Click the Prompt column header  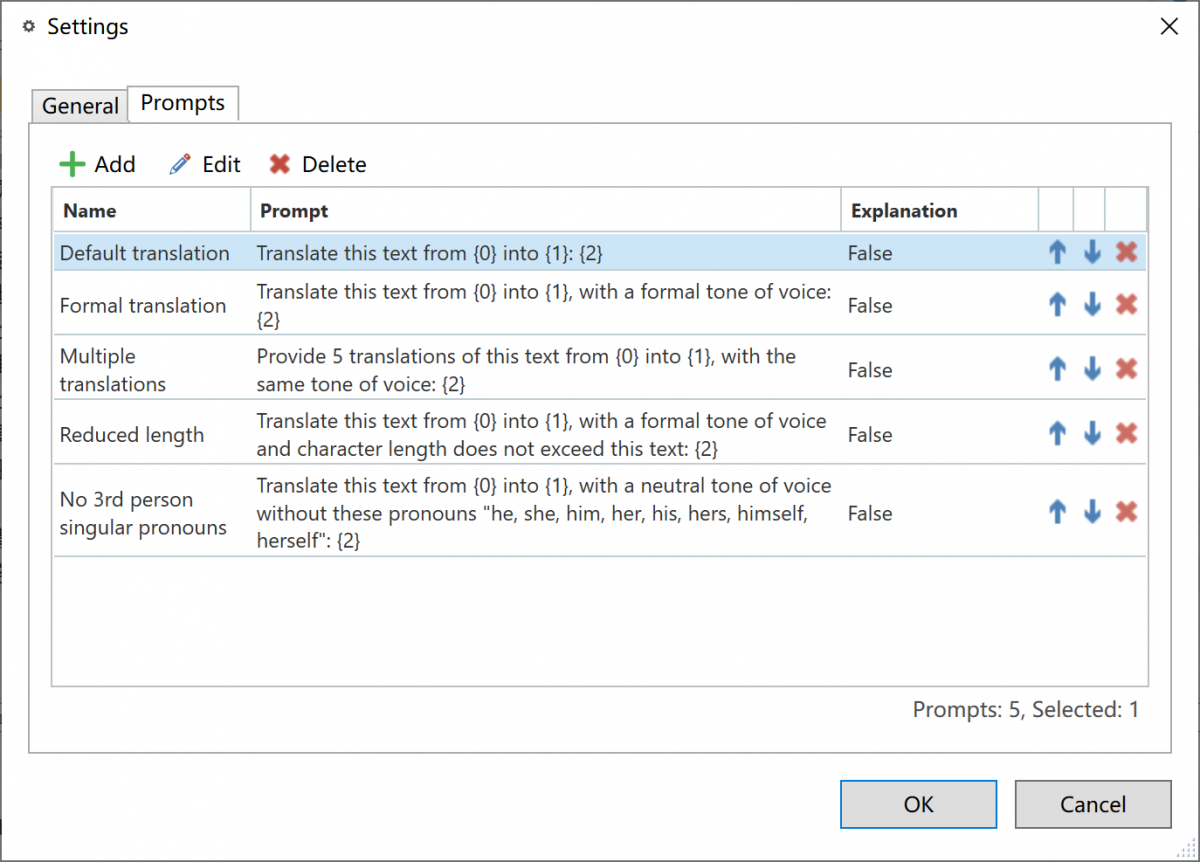545,211
